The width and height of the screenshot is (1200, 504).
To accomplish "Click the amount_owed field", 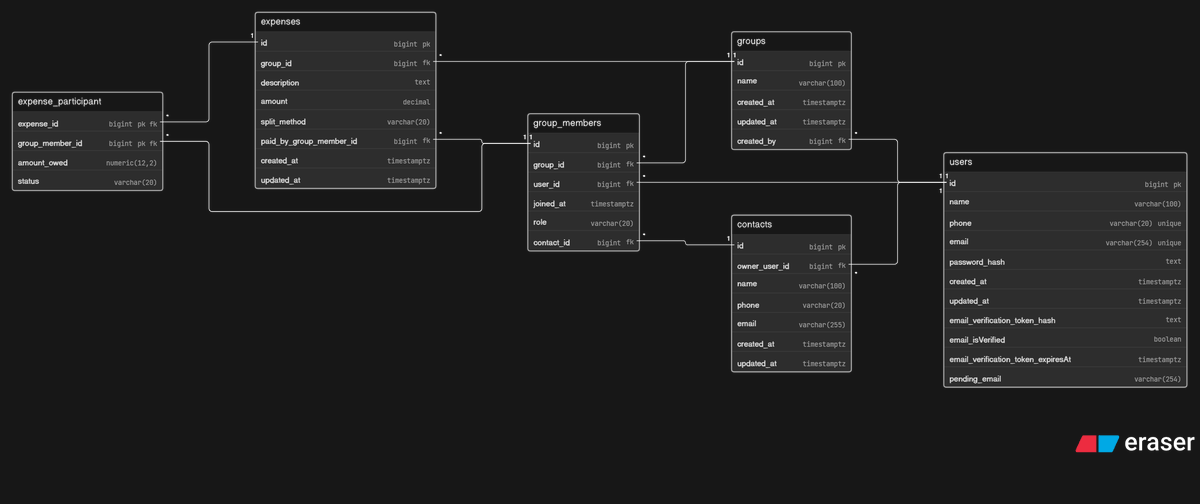I will click(x=88, y=163).
